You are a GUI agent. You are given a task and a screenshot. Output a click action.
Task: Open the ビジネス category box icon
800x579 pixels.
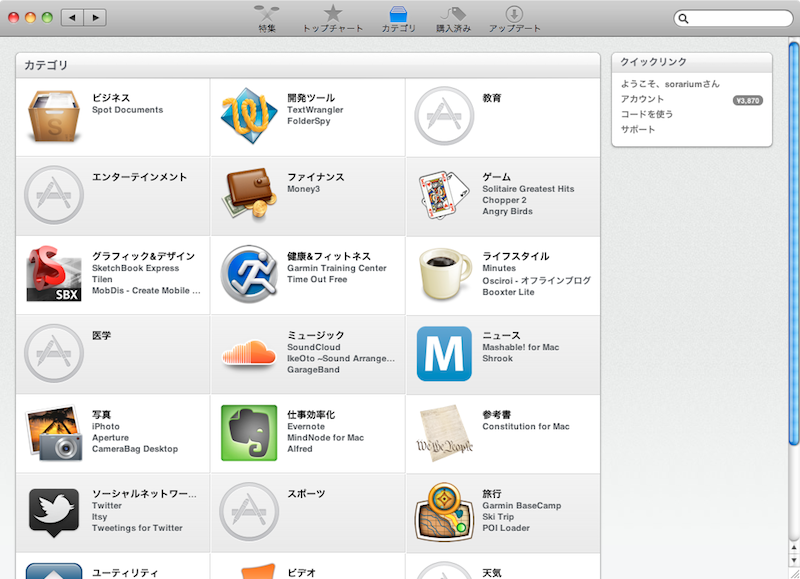[x=54, y=116]
